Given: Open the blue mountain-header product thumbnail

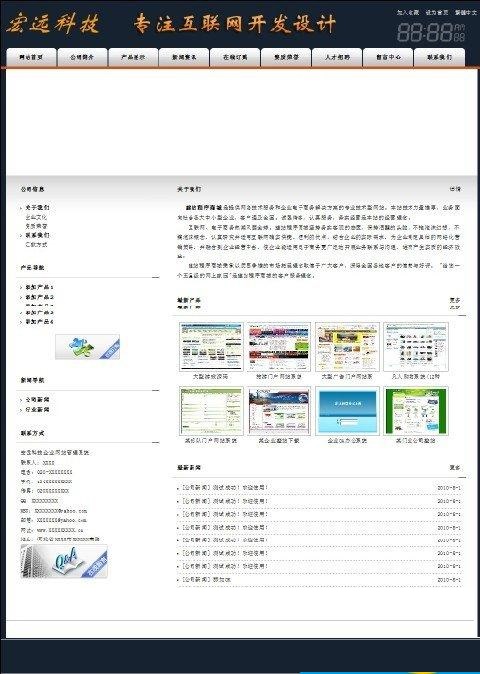Looking at the screenshot, I should point(279,411).
